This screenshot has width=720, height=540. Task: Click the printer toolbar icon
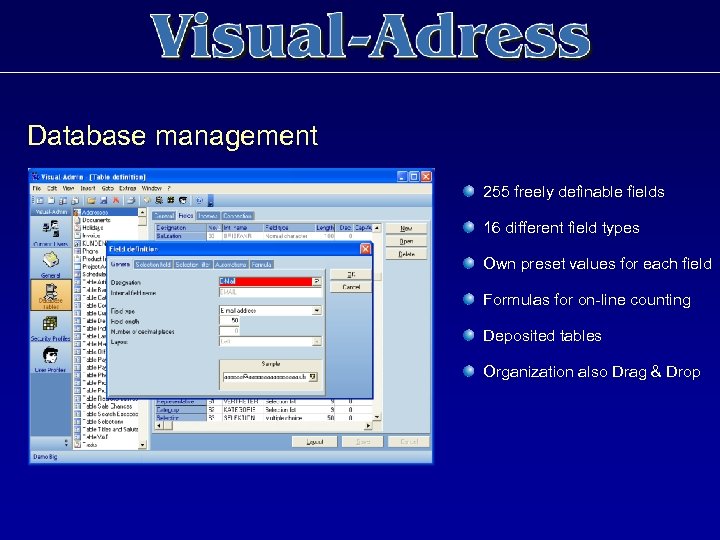[x=131, y=200]
